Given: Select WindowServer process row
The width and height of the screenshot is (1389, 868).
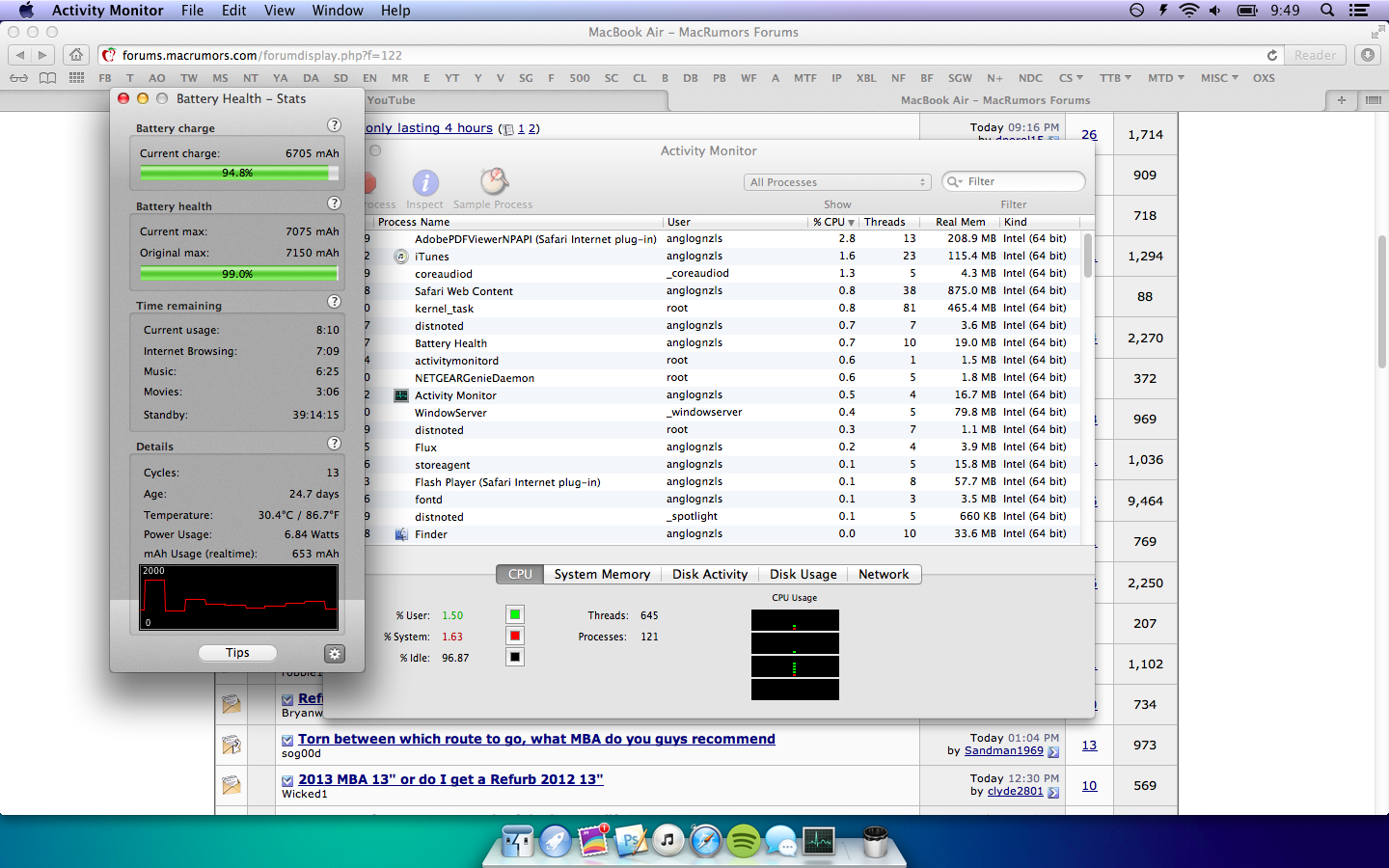Looking at the screenshot, I should click(x=722, y=413).
